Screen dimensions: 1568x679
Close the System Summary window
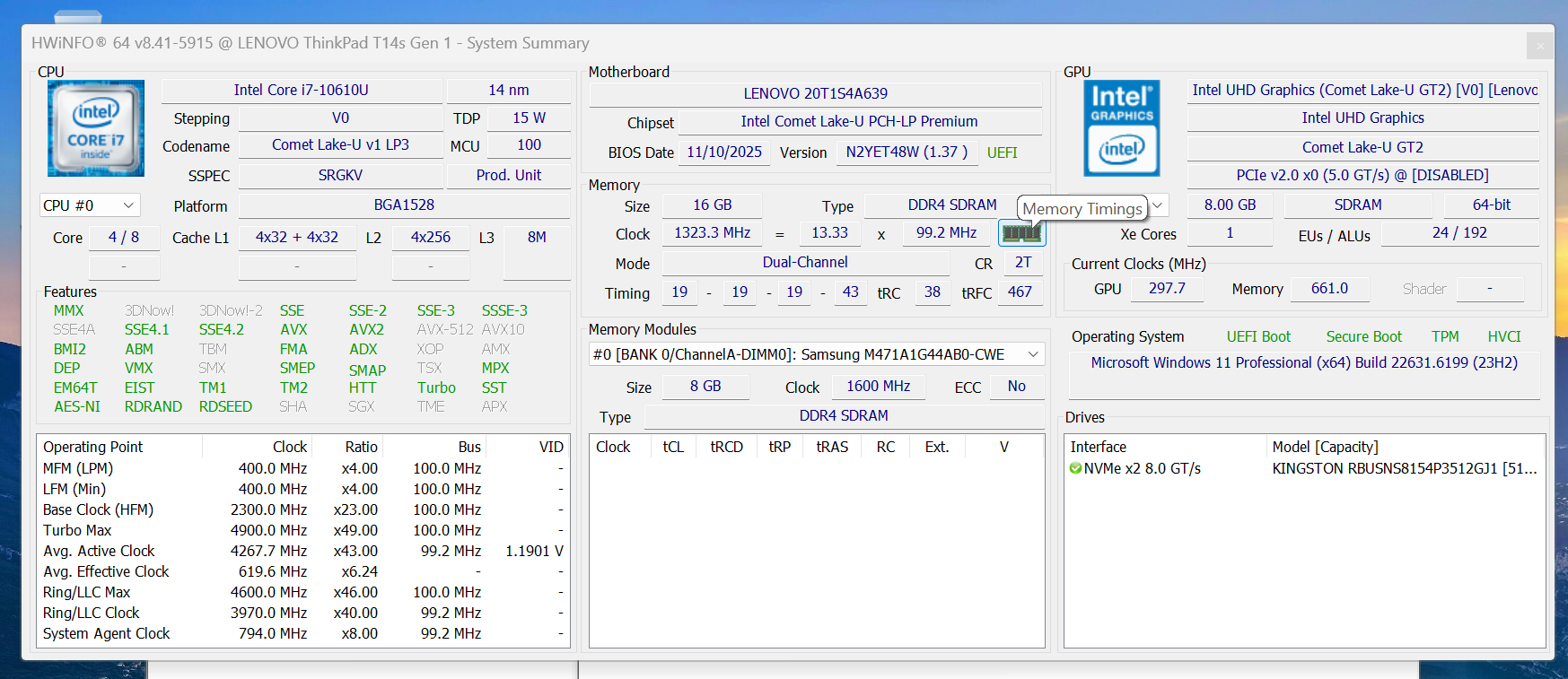(x=1539, y=45)
